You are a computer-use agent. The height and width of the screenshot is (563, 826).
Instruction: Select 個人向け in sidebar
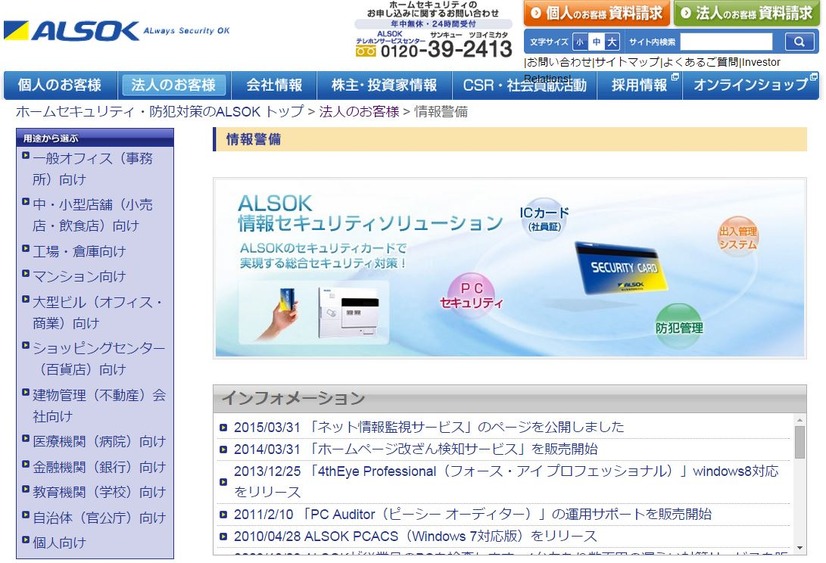tap(59, 542)
